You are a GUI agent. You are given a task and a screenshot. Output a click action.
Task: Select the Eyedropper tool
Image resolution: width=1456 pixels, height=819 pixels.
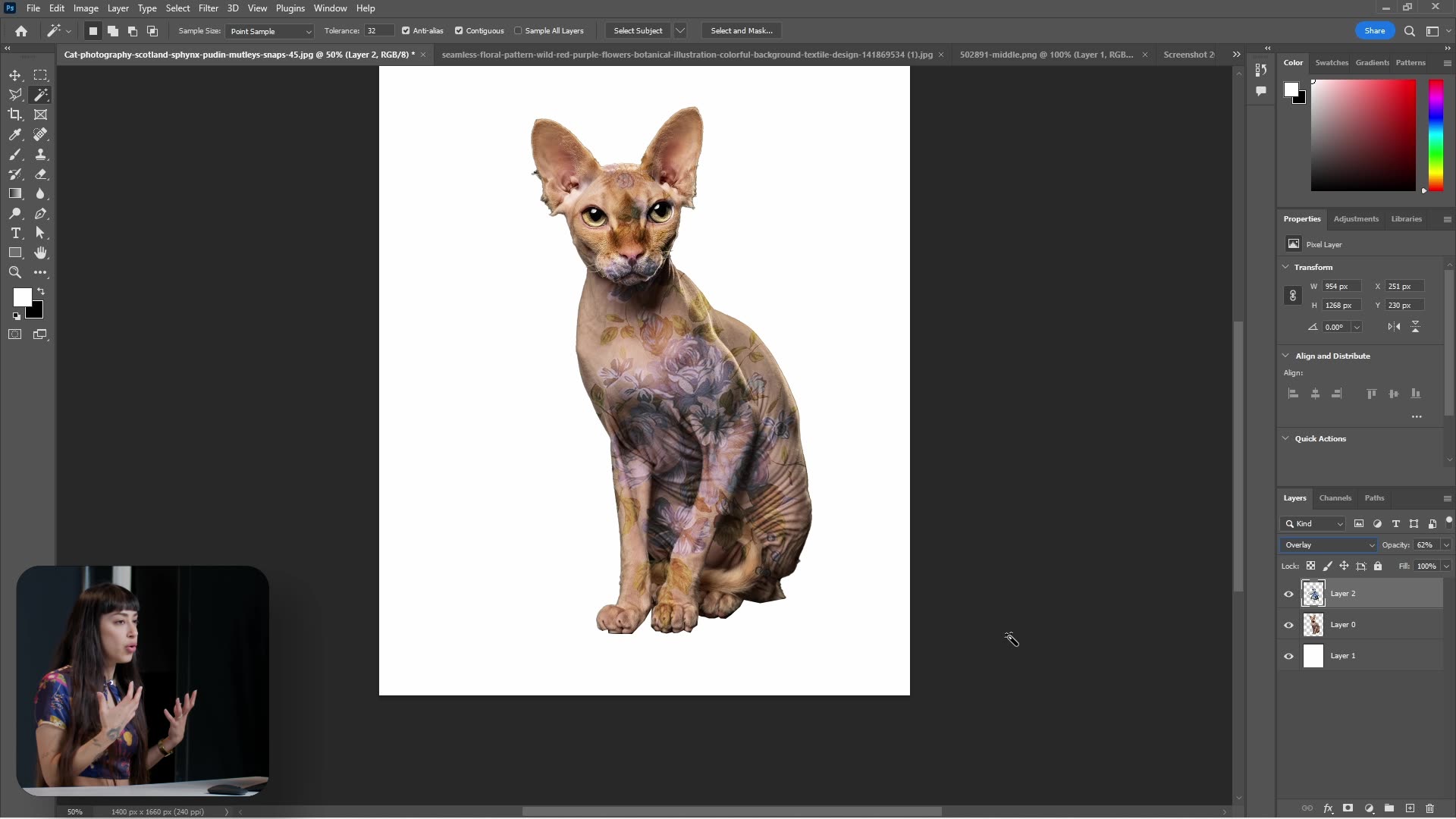tap(15, 134)
